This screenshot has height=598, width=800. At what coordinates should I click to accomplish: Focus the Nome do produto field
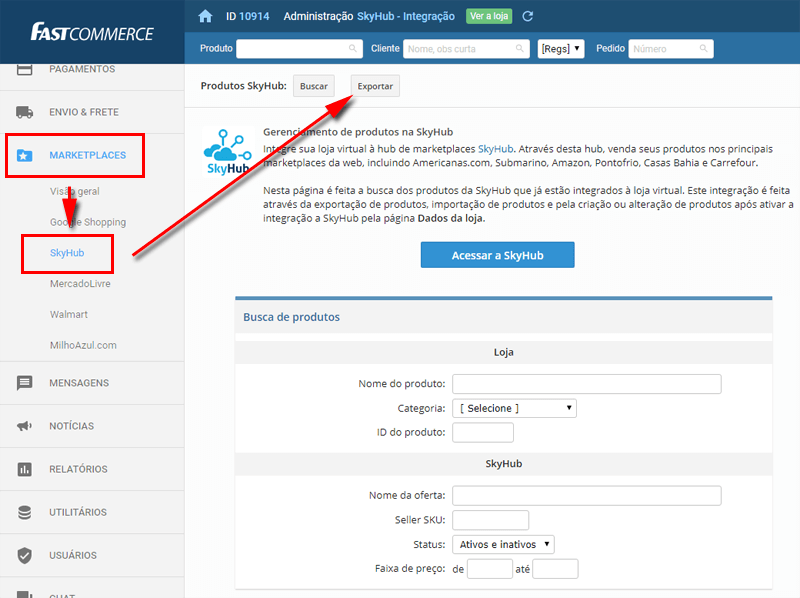[587, 384]
